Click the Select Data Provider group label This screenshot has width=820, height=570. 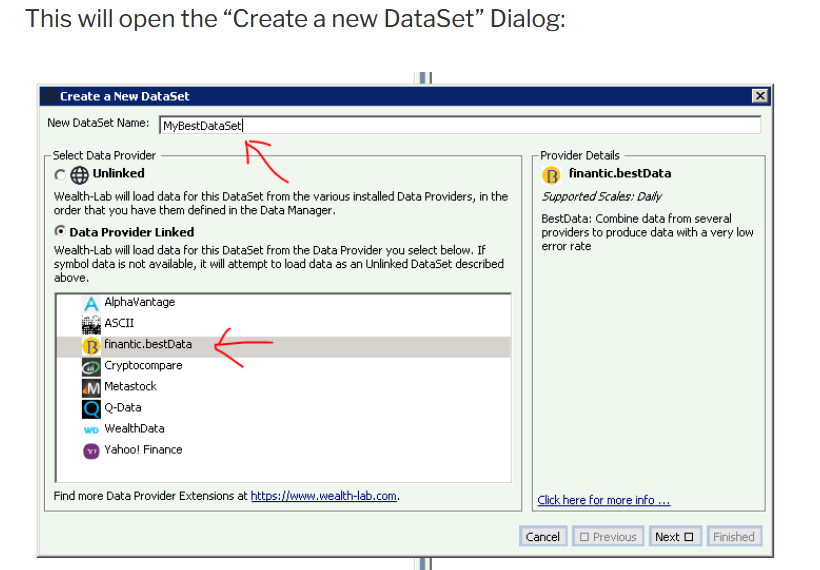(104, 155)
